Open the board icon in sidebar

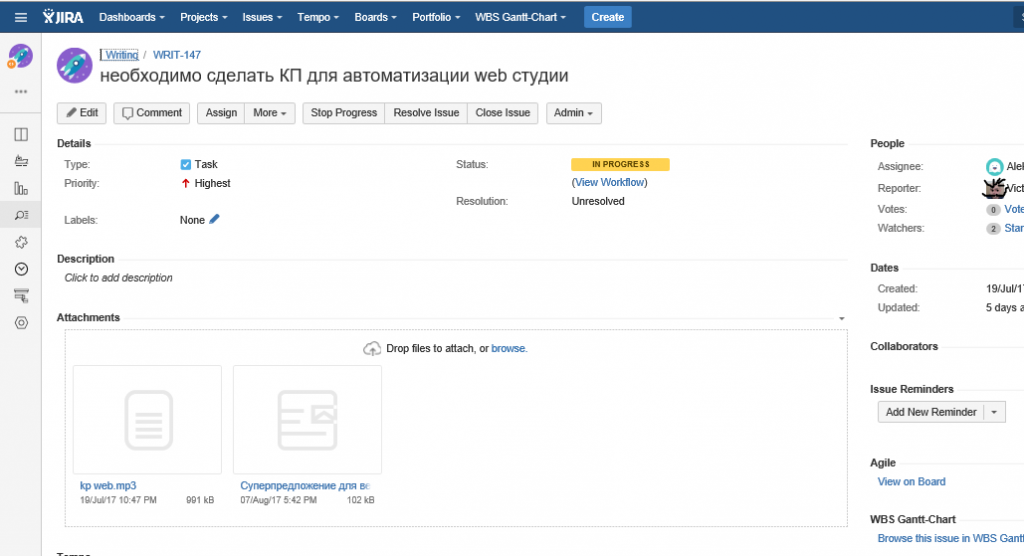[x=21, y=135]
